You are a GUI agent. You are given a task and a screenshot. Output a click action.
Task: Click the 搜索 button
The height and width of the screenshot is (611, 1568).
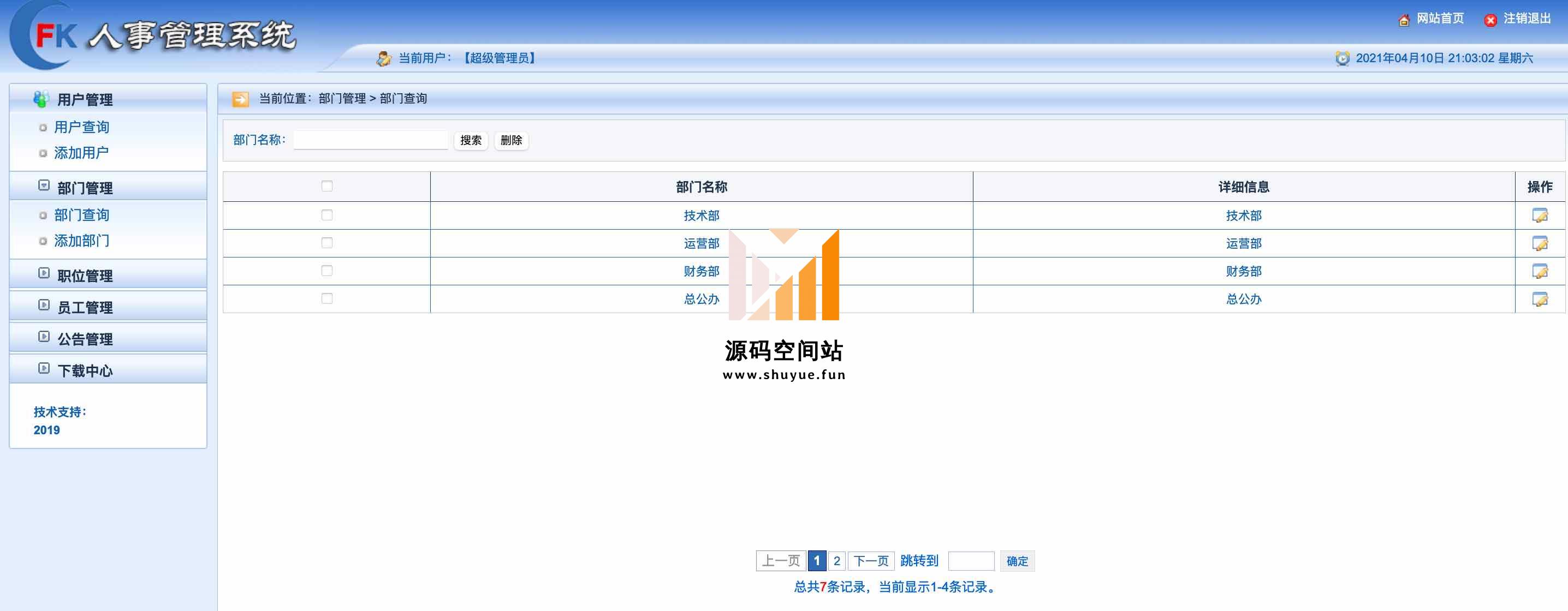(471, 140)
